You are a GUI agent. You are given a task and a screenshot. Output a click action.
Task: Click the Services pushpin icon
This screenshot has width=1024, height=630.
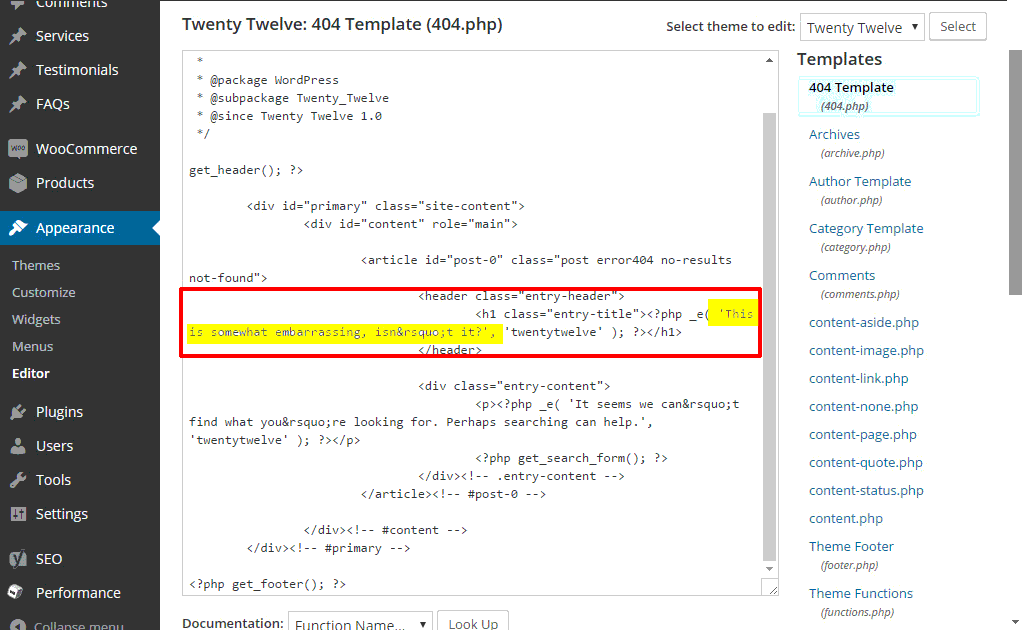coord(18,36)
